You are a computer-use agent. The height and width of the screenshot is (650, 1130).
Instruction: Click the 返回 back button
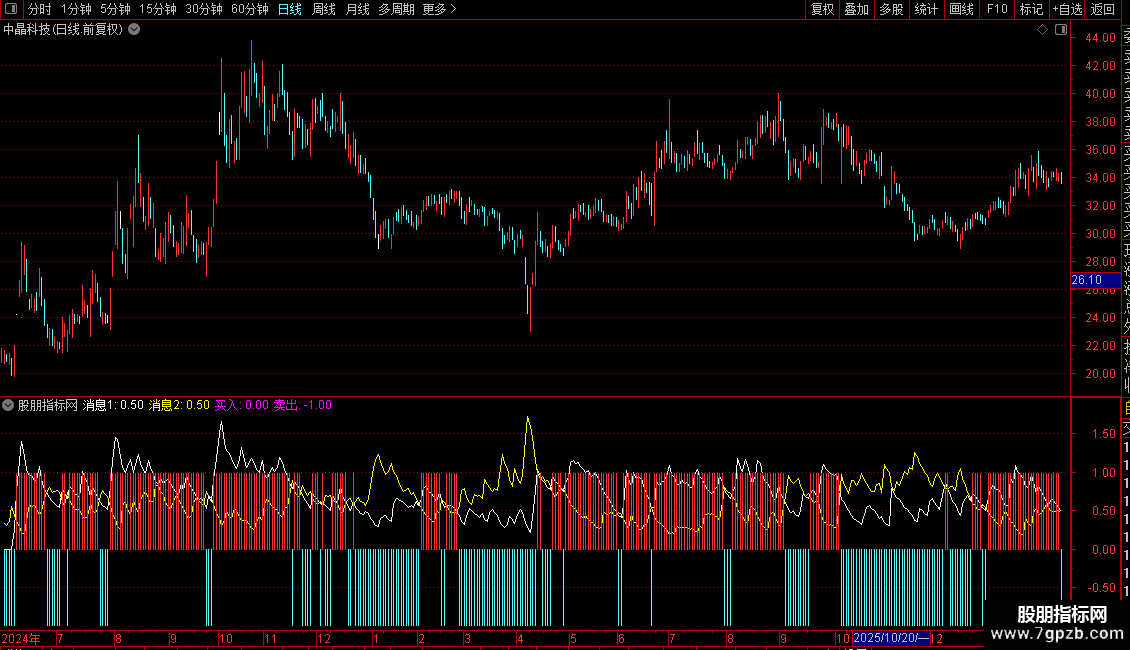pyautogui.click(x=1103, y=9)
